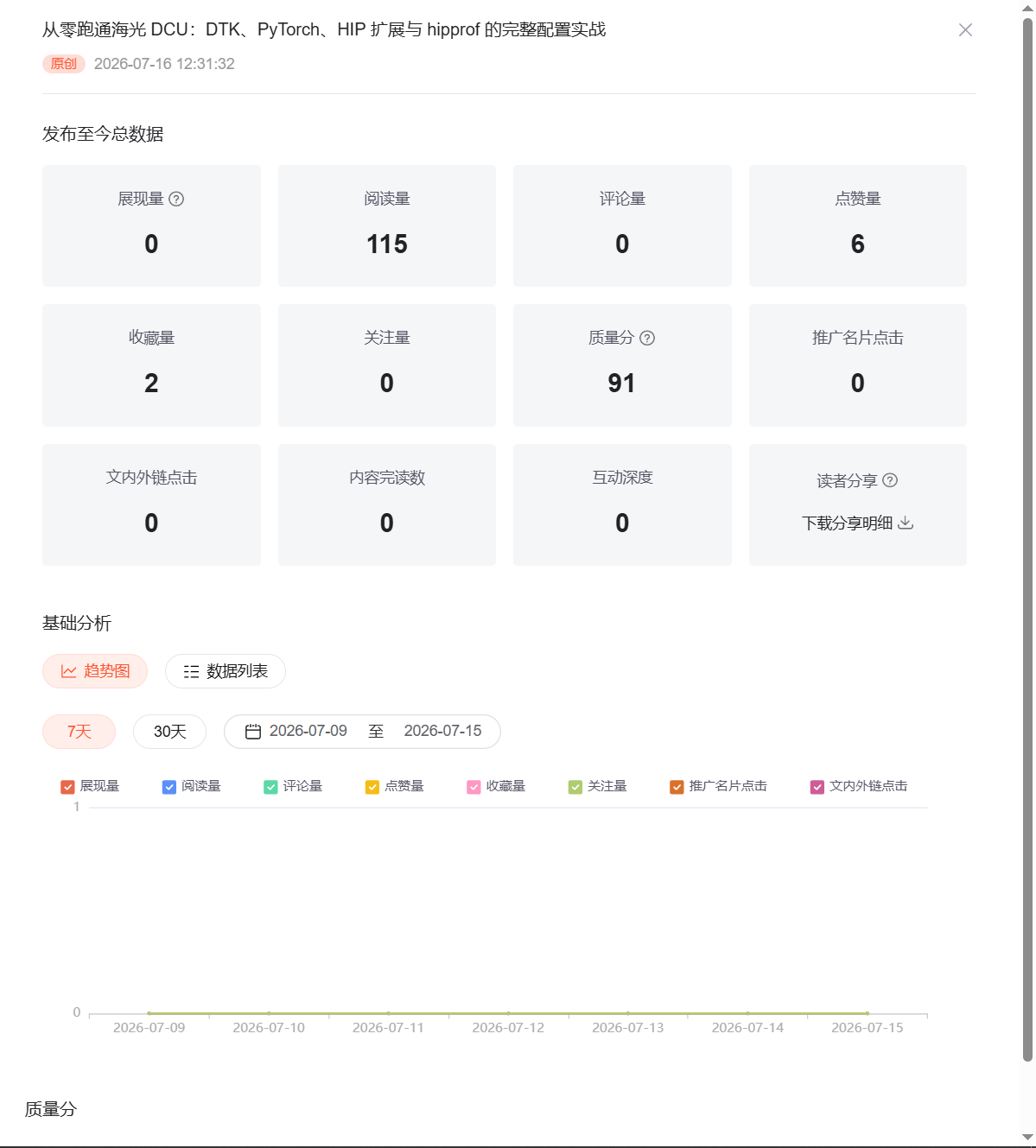Click the 收藏量 value 2
This screenshot has width=1036, height=1148.
[151, 384]
